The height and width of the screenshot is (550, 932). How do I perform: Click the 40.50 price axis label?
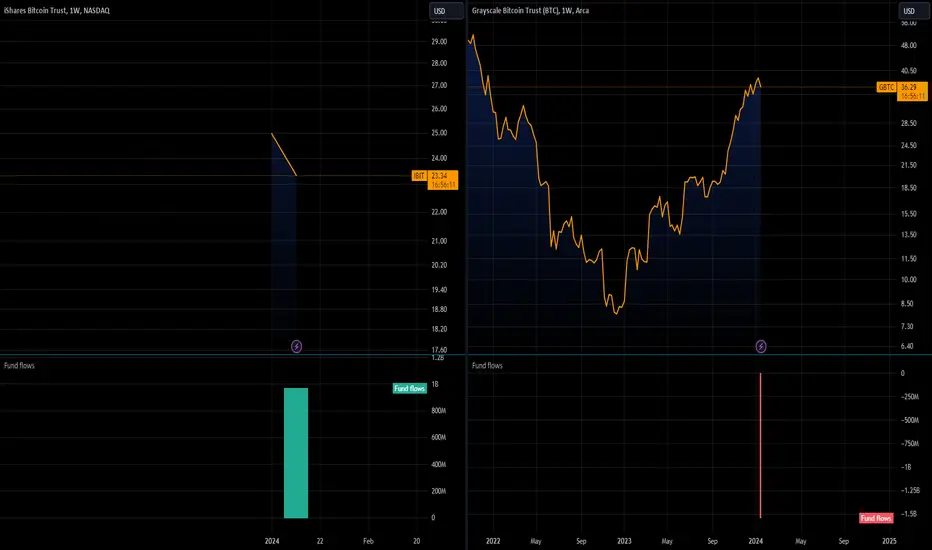click(909, 71)
